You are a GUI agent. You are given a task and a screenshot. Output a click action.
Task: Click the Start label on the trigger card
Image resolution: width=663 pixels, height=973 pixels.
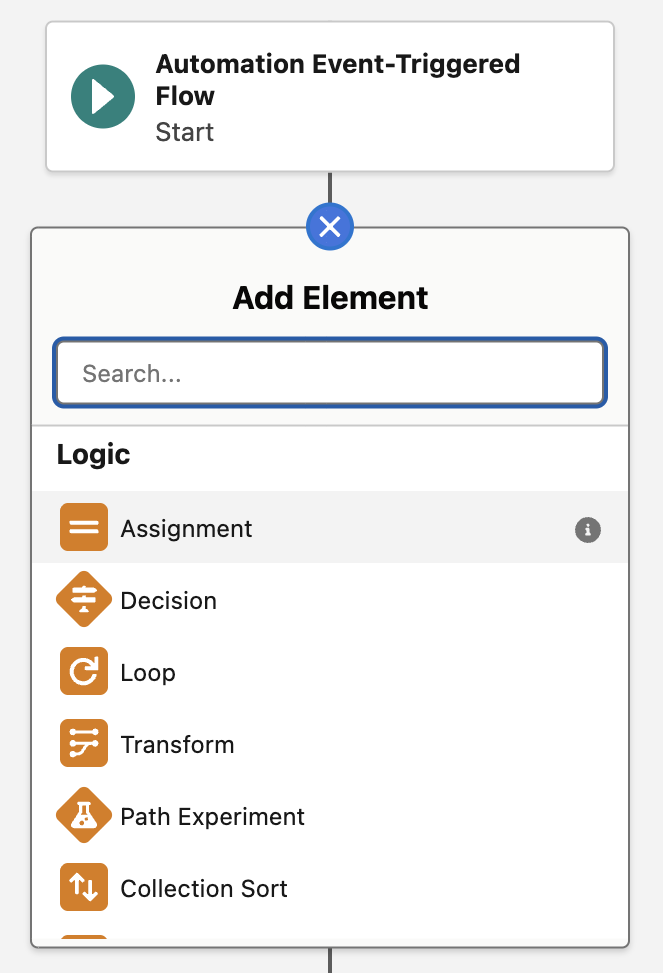tap(184, 131)
